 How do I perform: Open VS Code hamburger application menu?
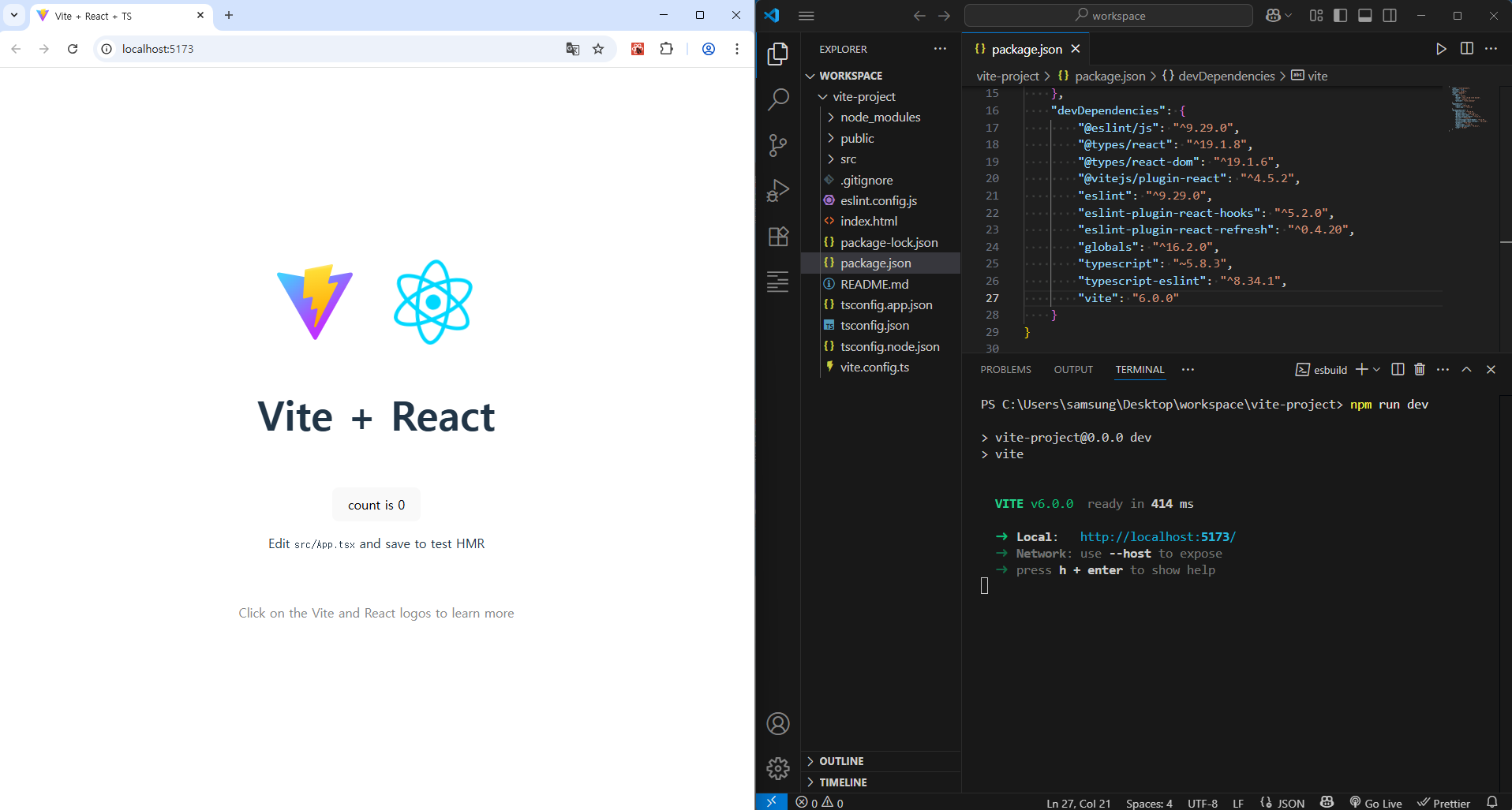tap(806, 16)
